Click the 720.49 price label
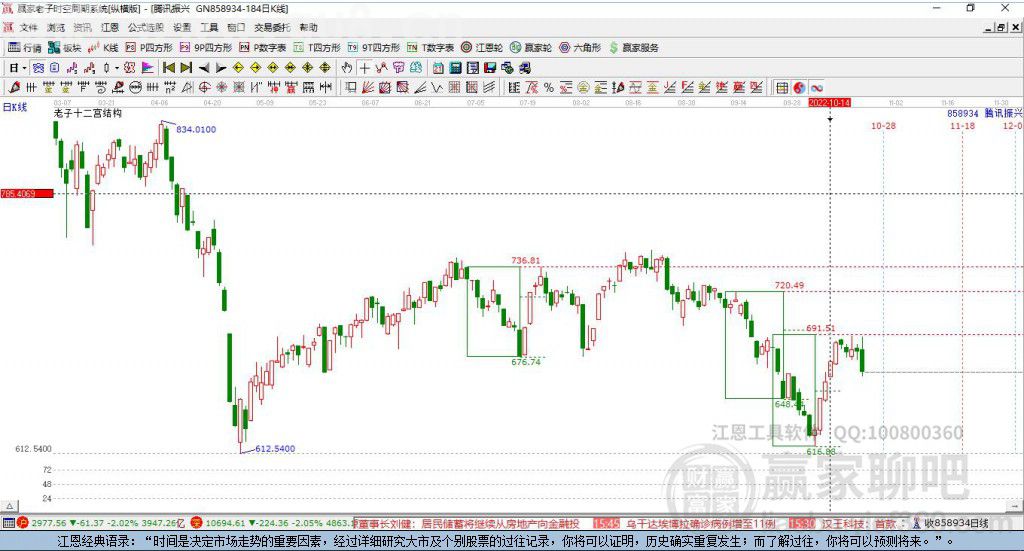This screenshot has width=1024, height=551. click(x=790, y=285)
